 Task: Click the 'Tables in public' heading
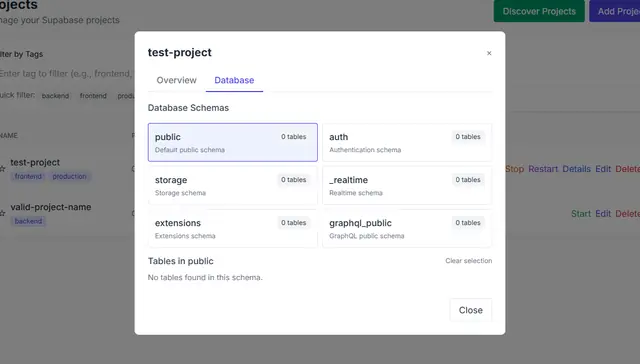(180, 261)
